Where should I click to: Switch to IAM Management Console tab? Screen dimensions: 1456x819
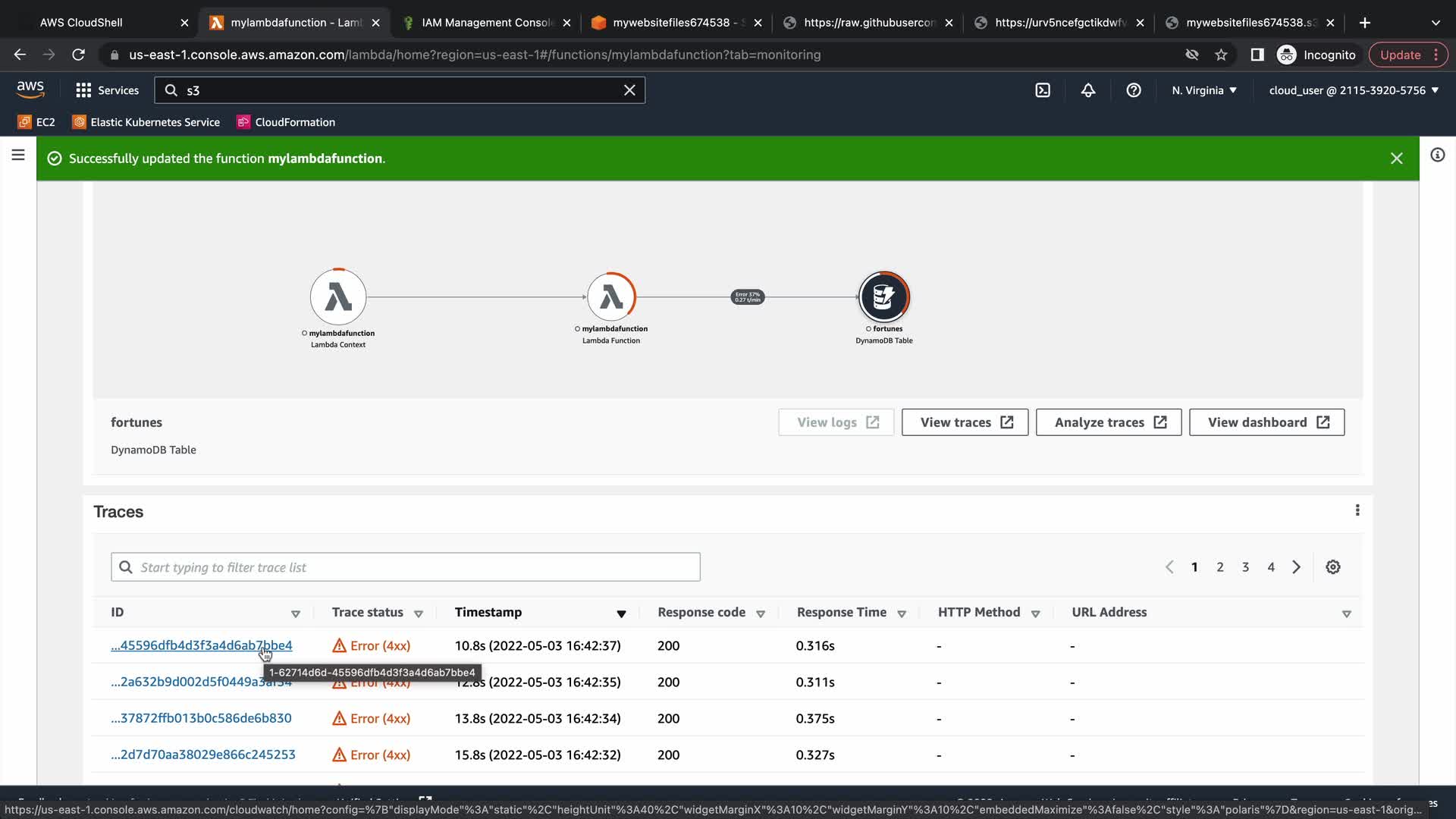click(x=488, y=23)
